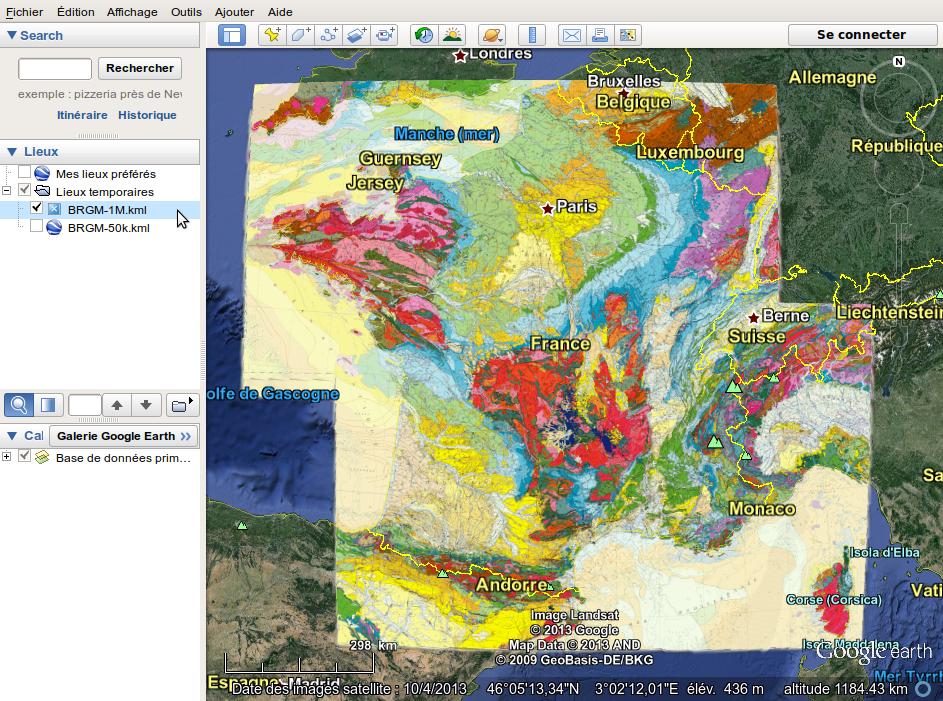
Task: View the current map in Google Maps
Action: click(628, 35)
